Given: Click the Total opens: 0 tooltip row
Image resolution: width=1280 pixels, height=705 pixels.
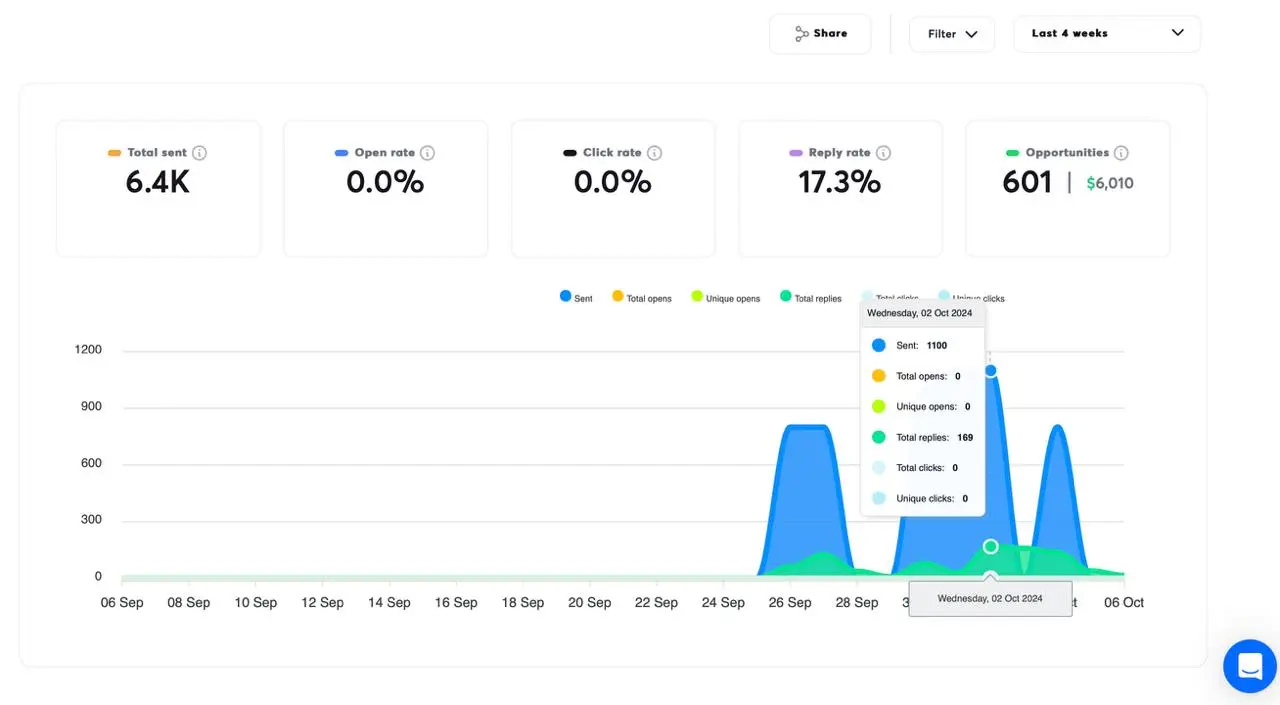Looking at the screenshot, I should pyautogui.click(x=922, y=376).
